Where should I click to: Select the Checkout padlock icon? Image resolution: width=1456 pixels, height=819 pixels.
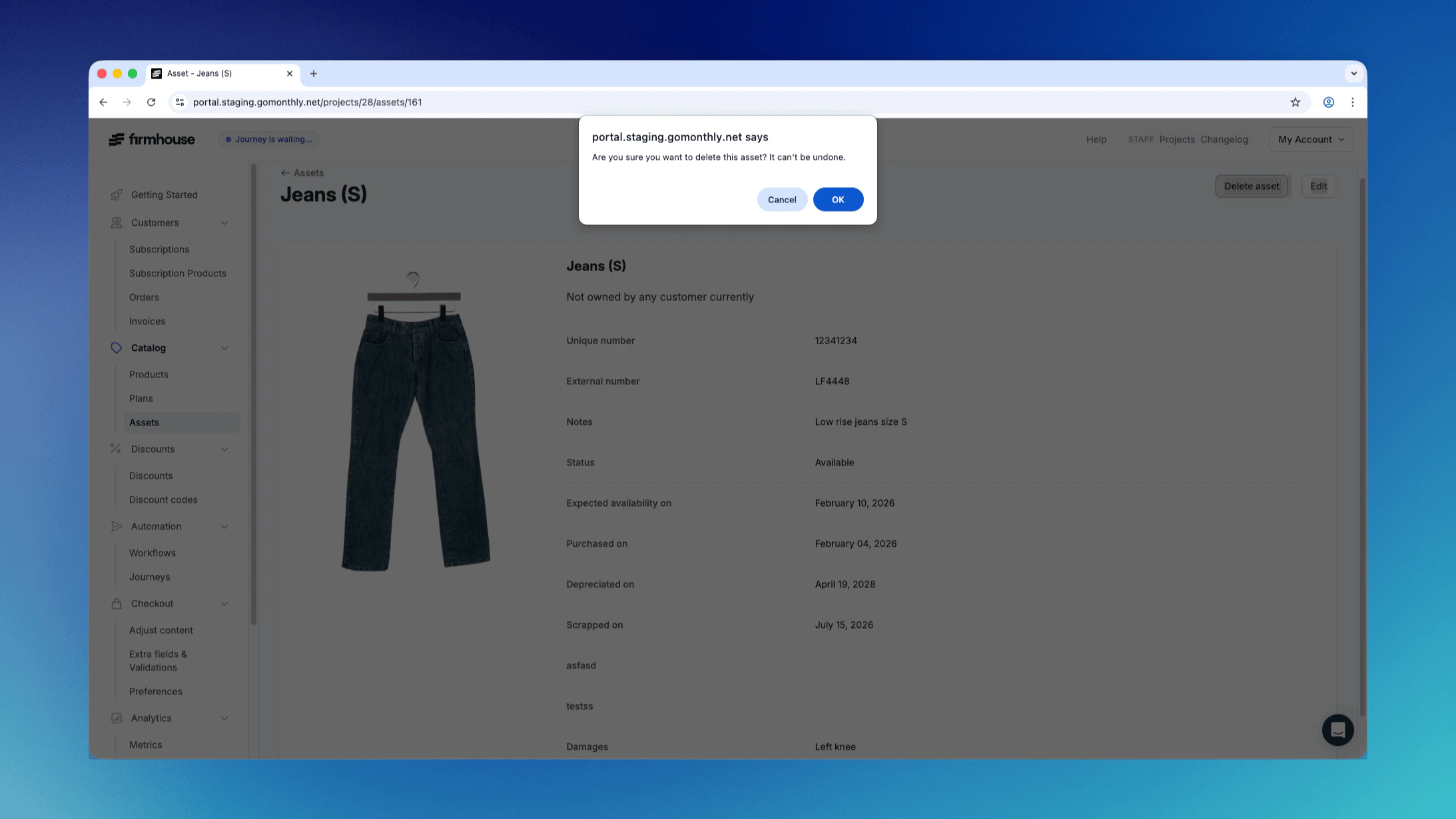(117, 603)
